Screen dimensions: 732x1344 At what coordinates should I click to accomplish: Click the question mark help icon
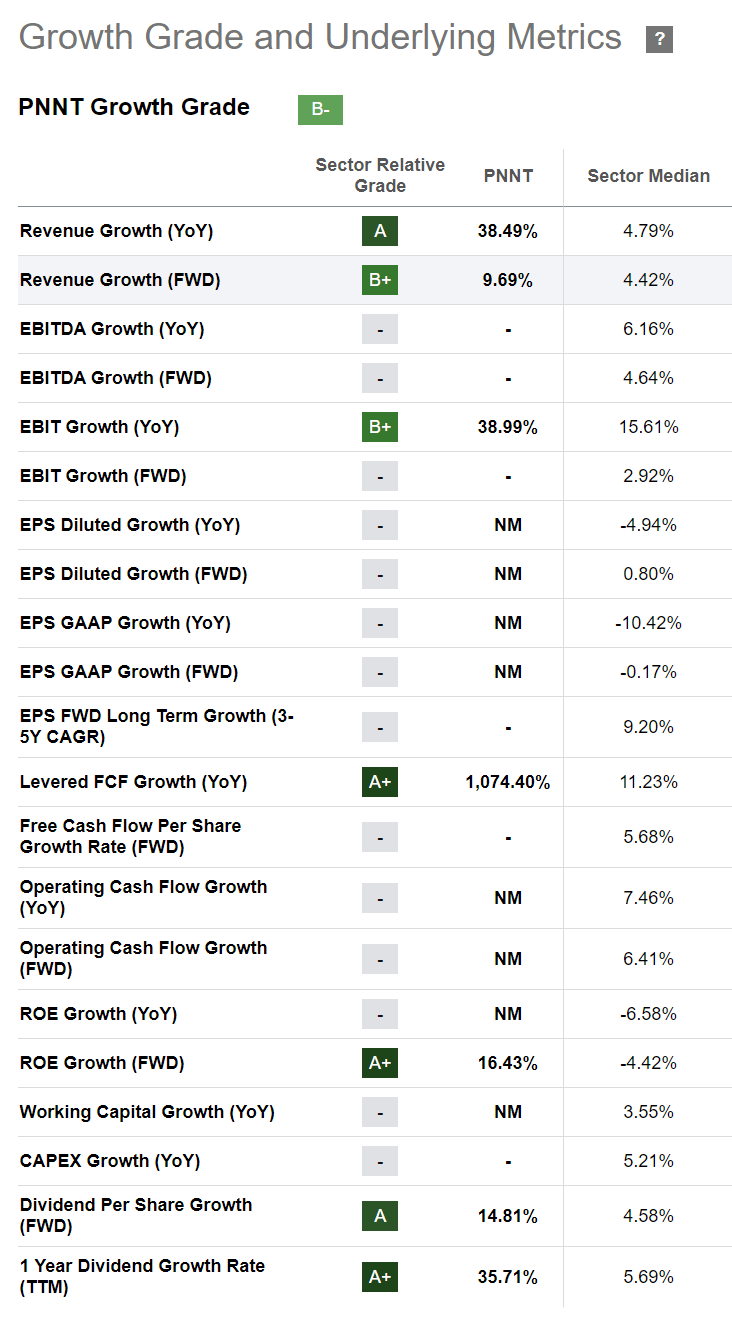[659, 40]
